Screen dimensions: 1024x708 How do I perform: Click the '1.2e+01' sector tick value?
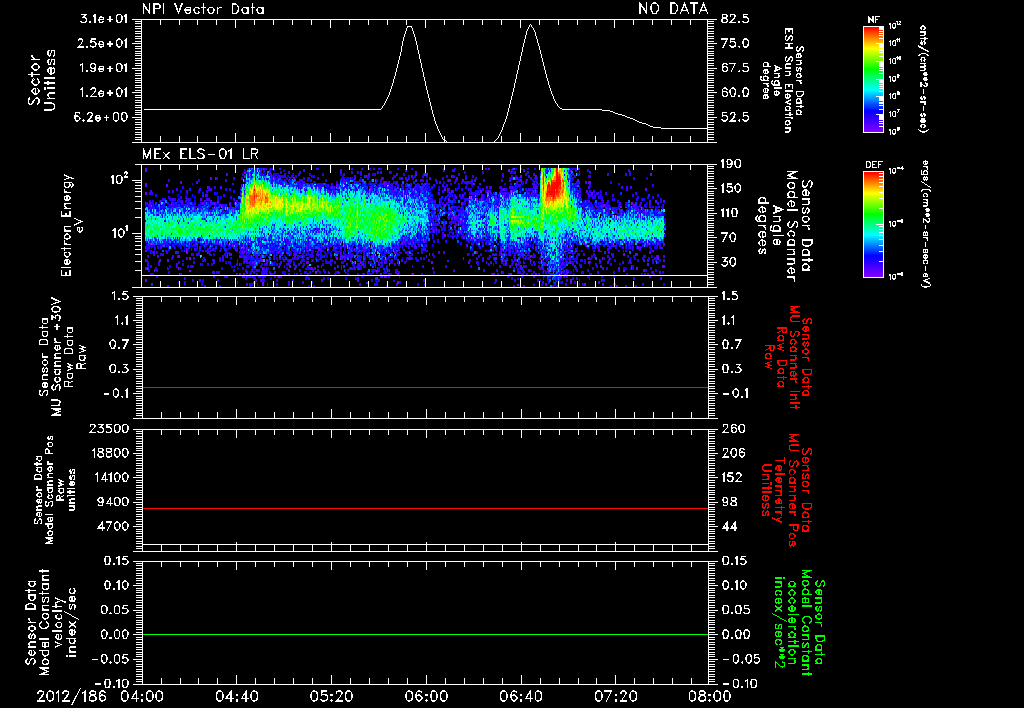click(x=104, y=93)
